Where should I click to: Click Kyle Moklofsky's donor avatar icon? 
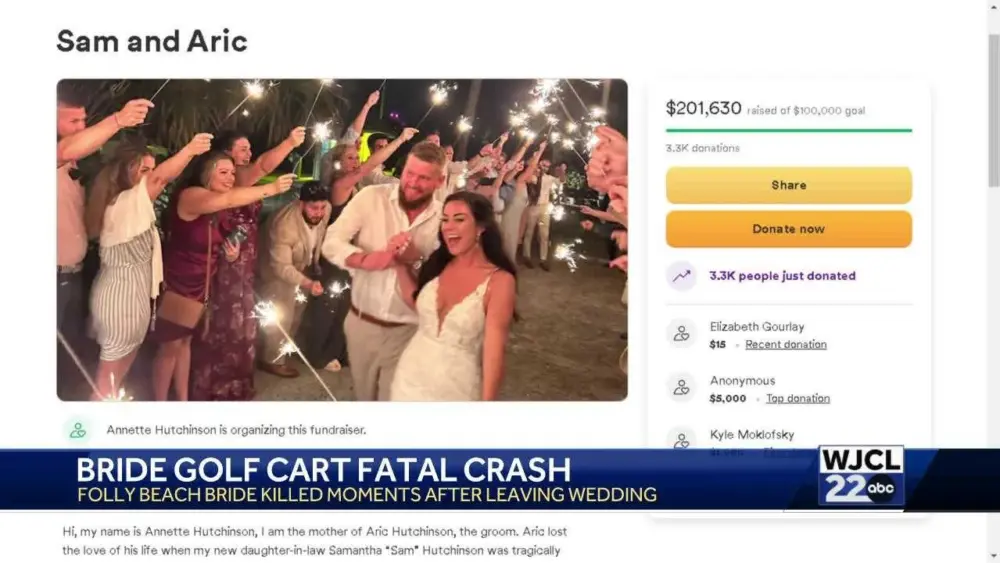[x=681, y=439]
